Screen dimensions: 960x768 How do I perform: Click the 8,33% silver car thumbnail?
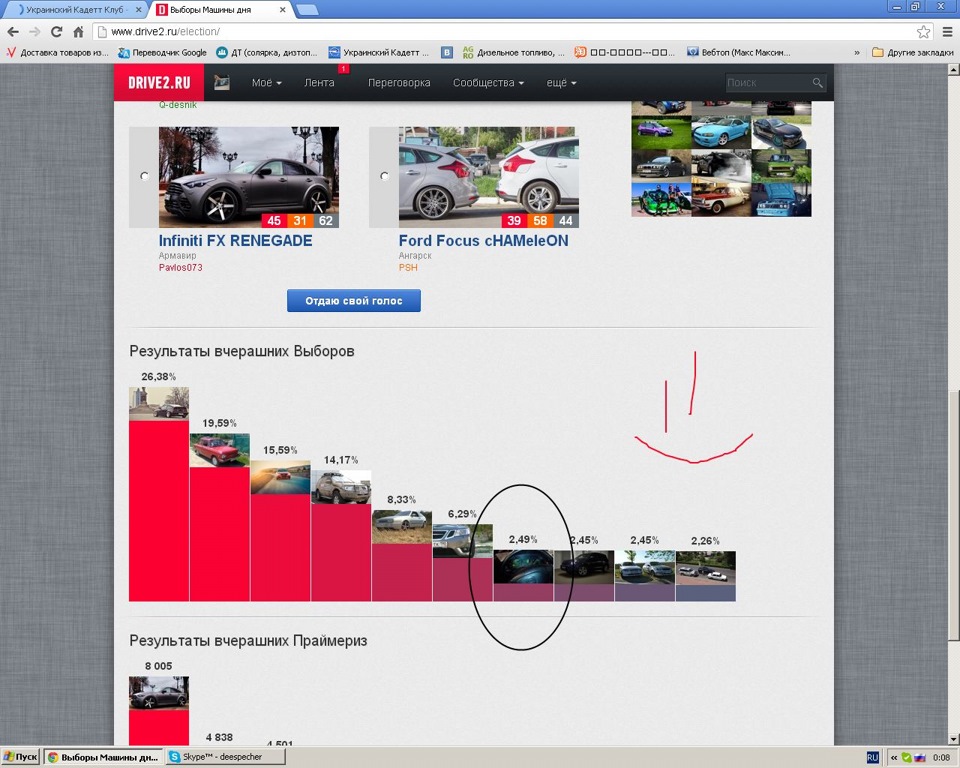402,527
